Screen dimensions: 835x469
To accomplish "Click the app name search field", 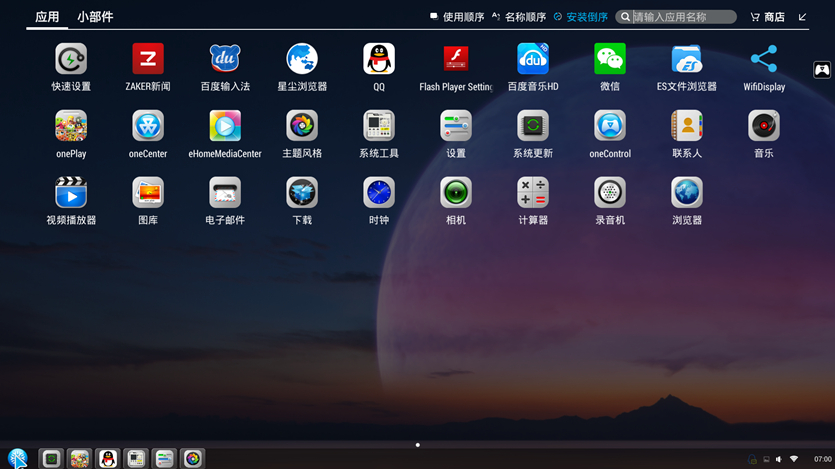I will click(680, 17).
